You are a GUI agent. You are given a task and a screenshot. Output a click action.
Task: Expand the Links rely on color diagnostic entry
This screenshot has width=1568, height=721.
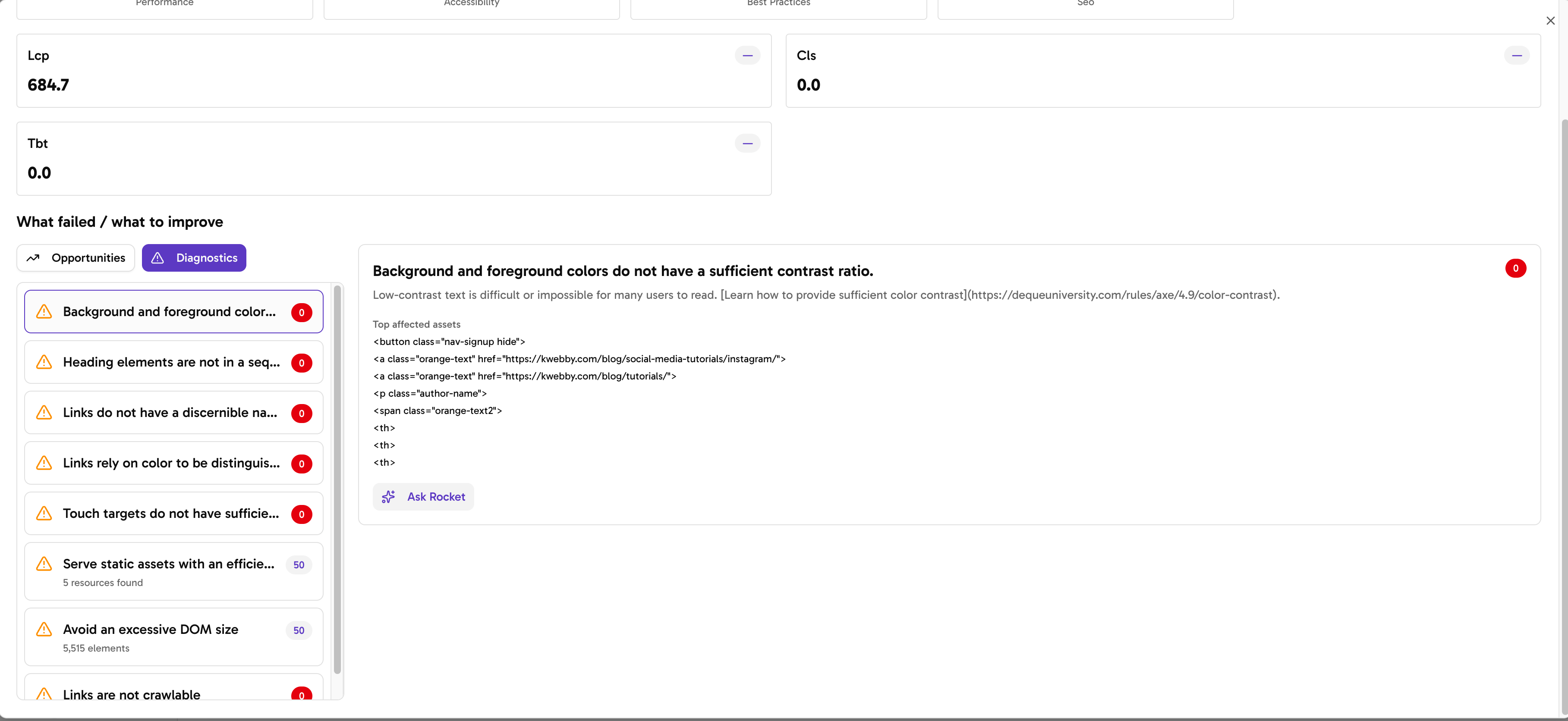[173, 463]
